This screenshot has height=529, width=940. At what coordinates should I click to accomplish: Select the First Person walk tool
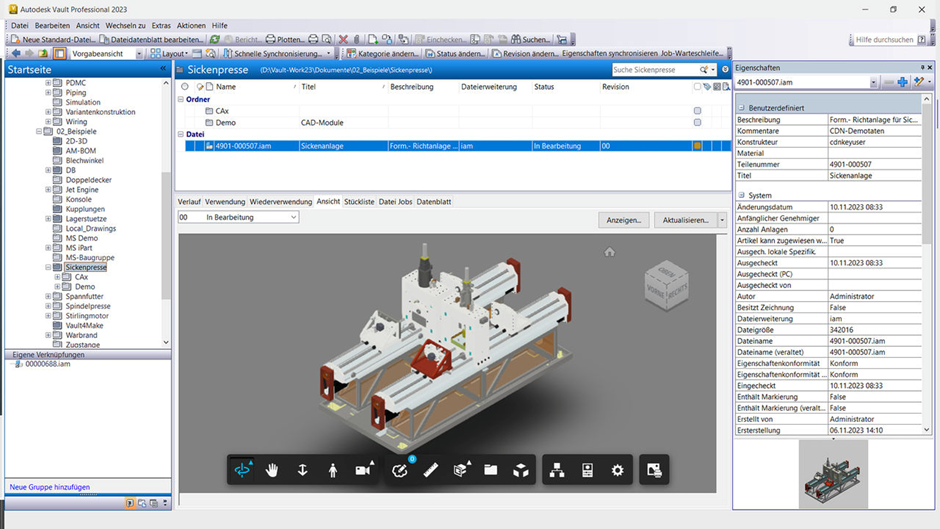pyautogui.click(x=332, y=470)
